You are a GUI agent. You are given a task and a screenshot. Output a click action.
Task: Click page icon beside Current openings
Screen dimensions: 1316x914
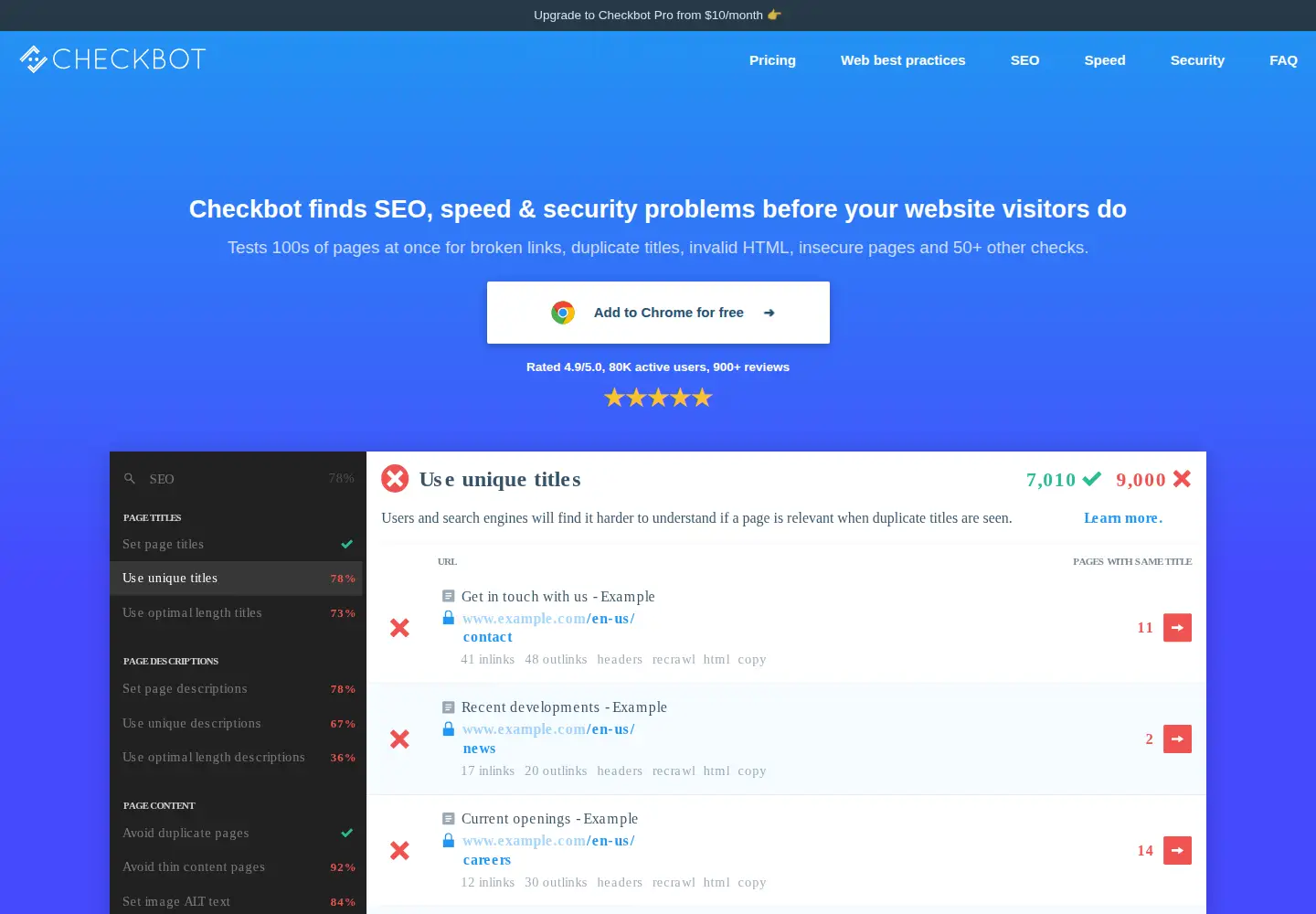(448, 819)
